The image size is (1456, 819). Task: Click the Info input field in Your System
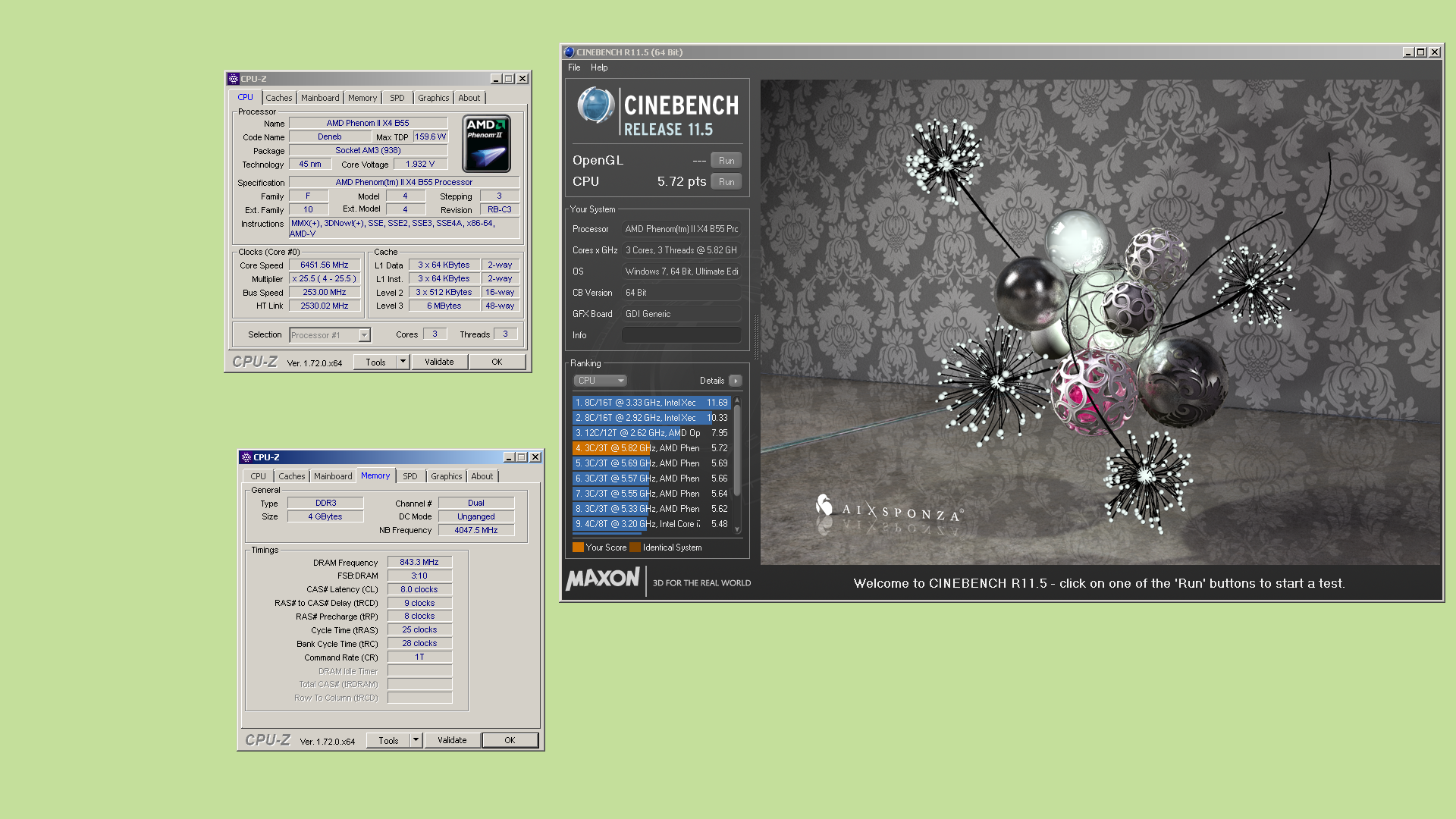point(681,335)
